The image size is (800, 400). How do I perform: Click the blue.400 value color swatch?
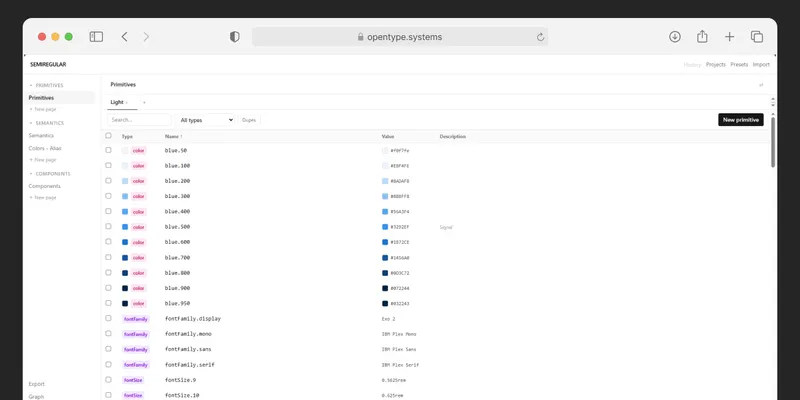pos(385,212)
